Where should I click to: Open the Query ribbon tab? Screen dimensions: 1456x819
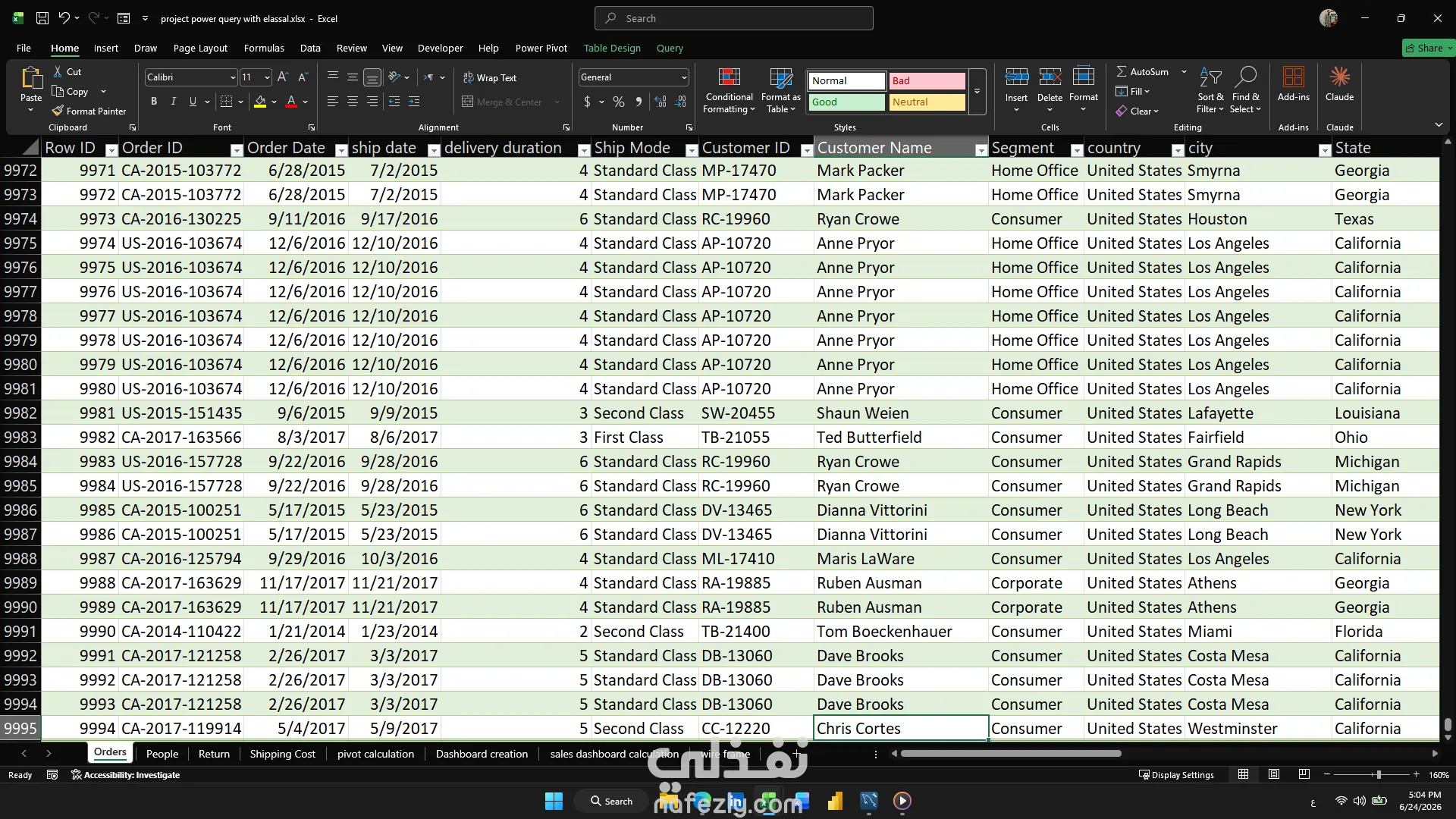tap(670, 48)
